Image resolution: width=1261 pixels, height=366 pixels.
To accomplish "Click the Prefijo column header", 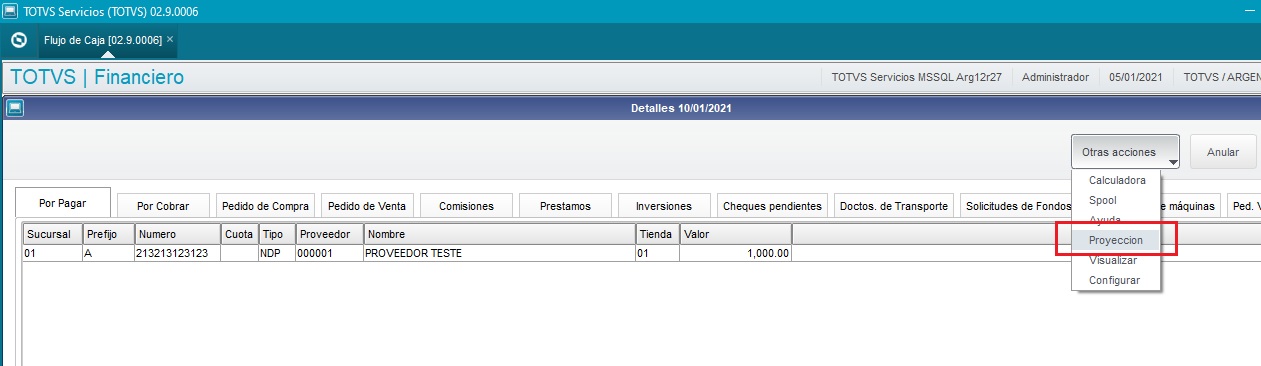I will [108, 234].
